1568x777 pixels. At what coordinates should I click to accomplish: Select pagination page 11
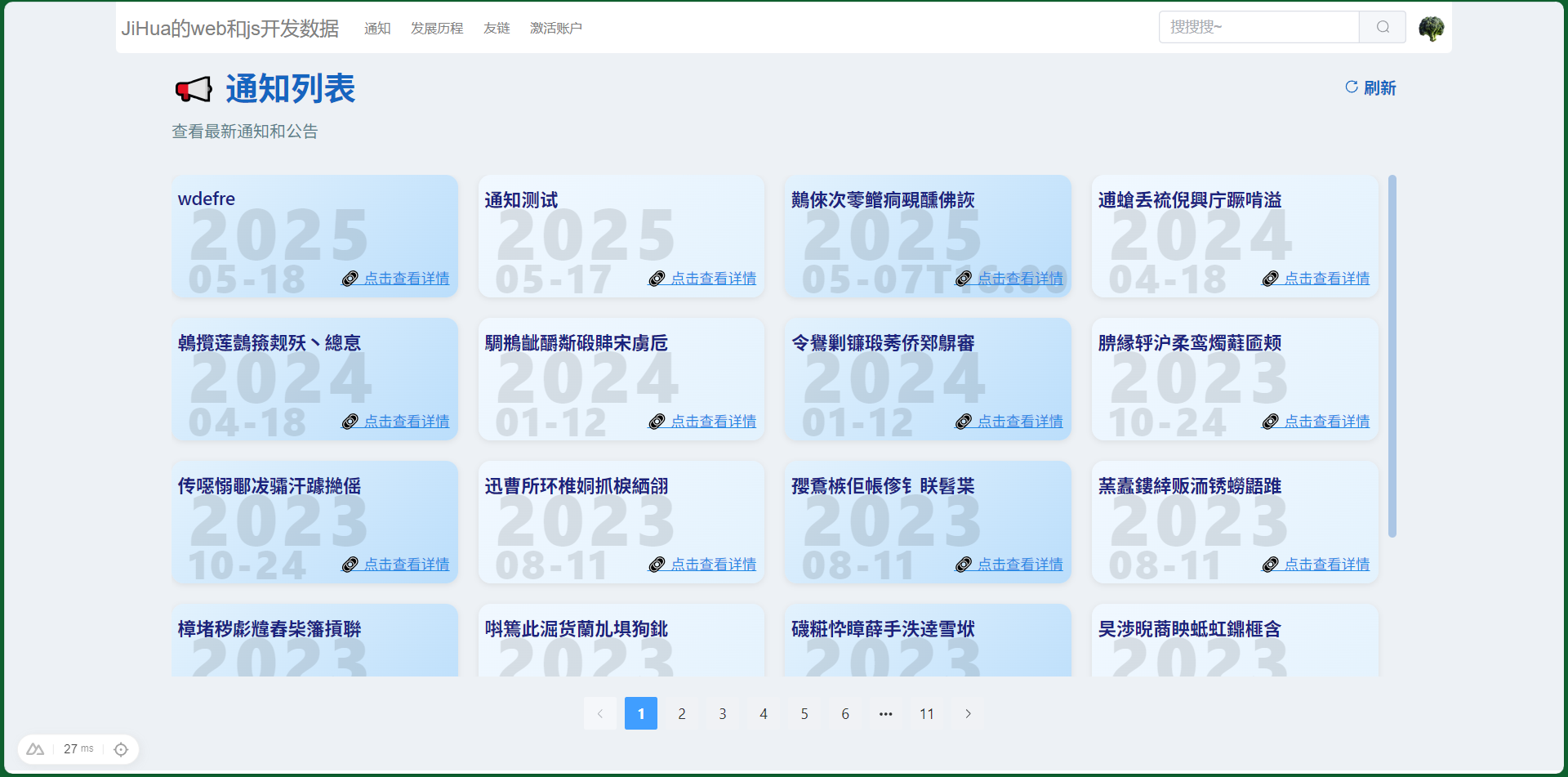927,712
